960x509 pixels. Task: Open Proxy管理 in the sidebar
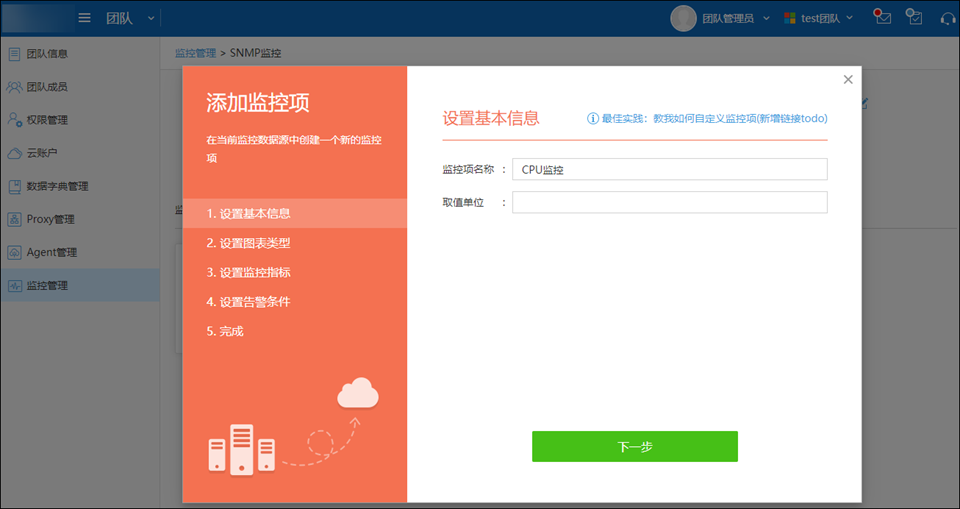pos(80,219)
